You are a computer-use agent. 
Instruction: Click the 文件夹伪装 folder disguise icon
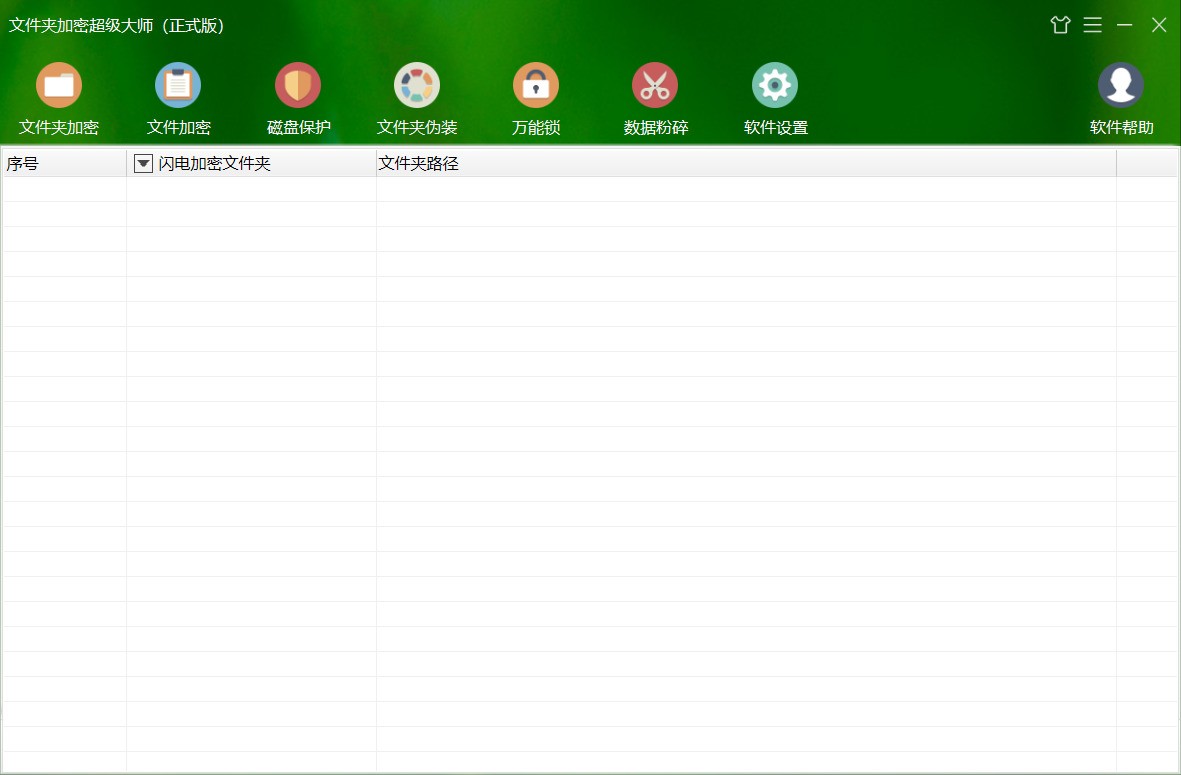417,86
